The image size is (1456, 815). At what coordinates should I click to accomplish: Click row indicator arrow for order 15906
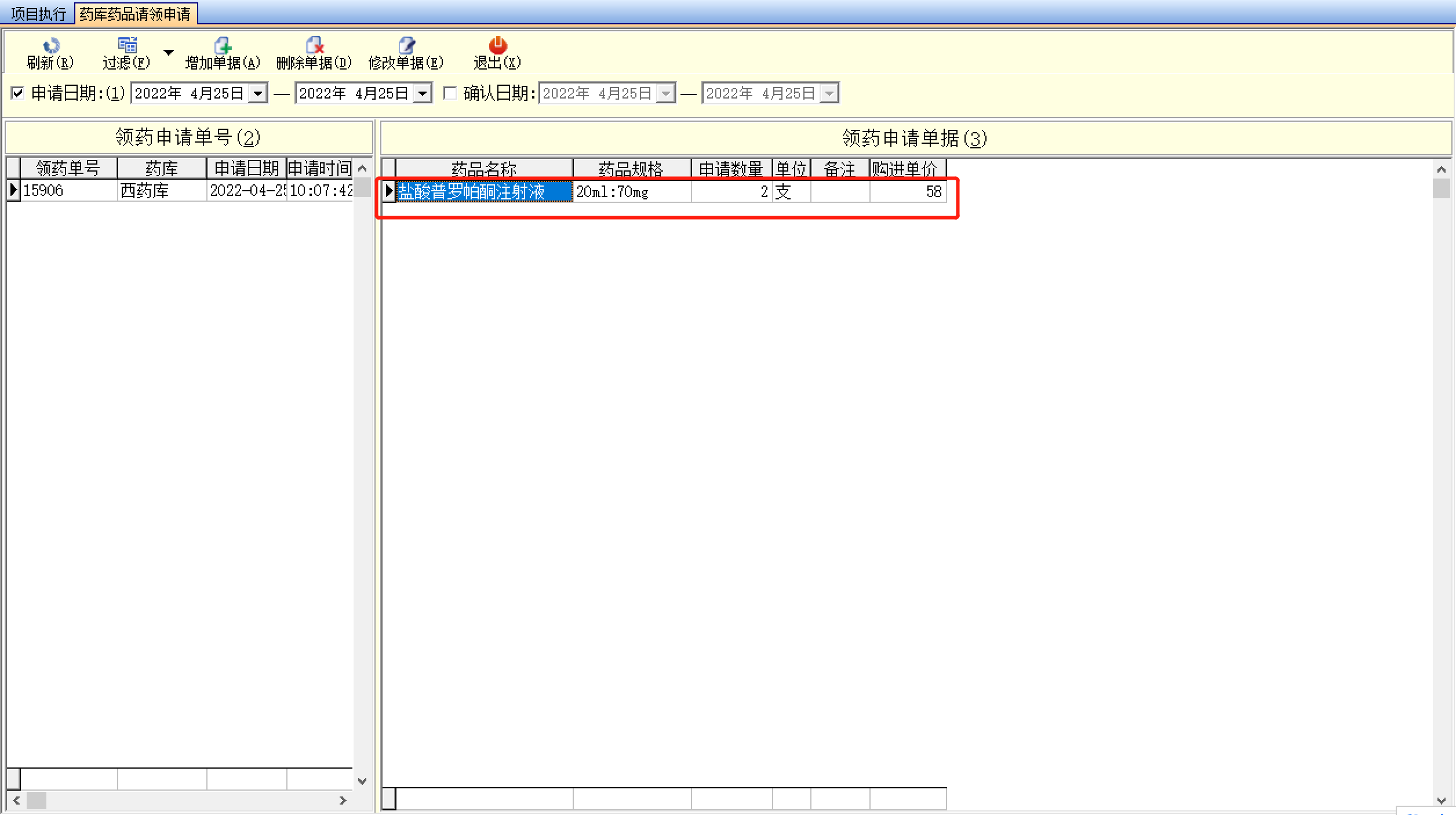tap(13, 190)
